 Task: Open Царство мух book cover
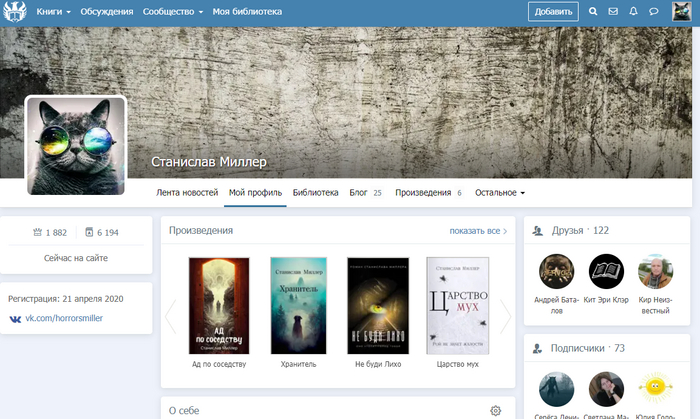coord(458,306)
